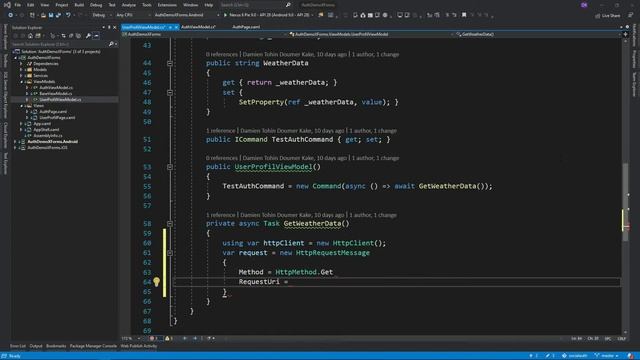Open the File menu
640x360 pixels.
point(18,5)
